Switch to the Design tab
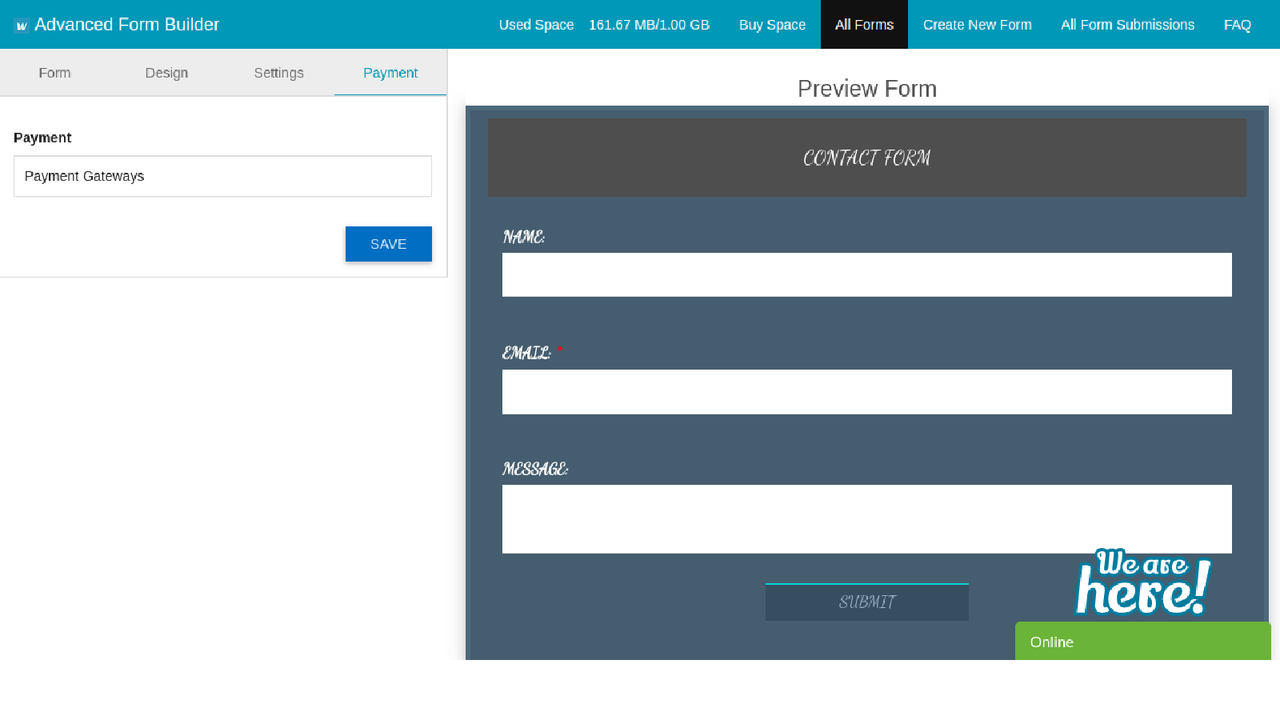The height and width of the screenshot is (720, 1280). point(166,72)
